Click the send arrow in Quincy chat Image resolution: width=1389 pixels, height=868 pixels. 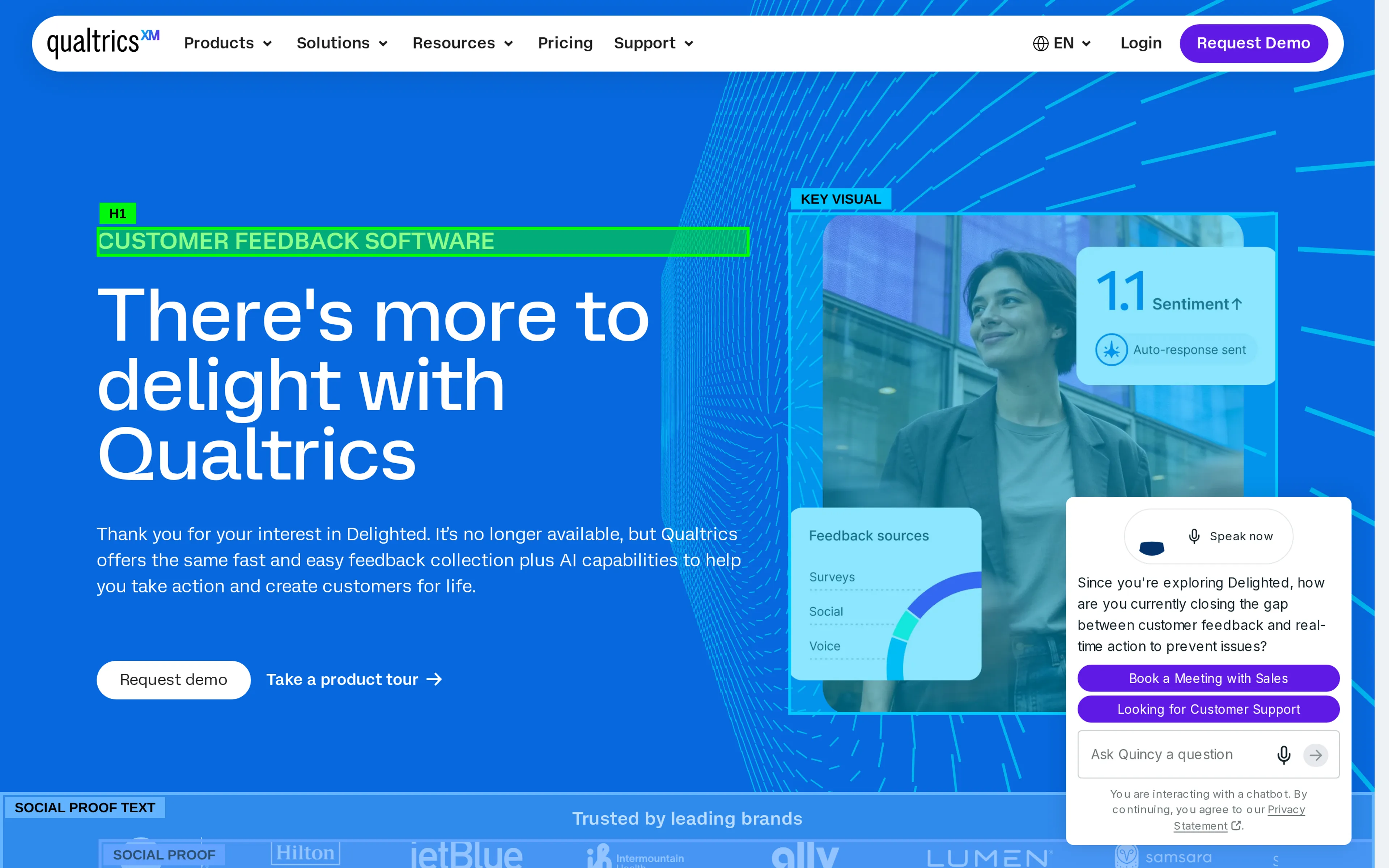(1316, 755)
